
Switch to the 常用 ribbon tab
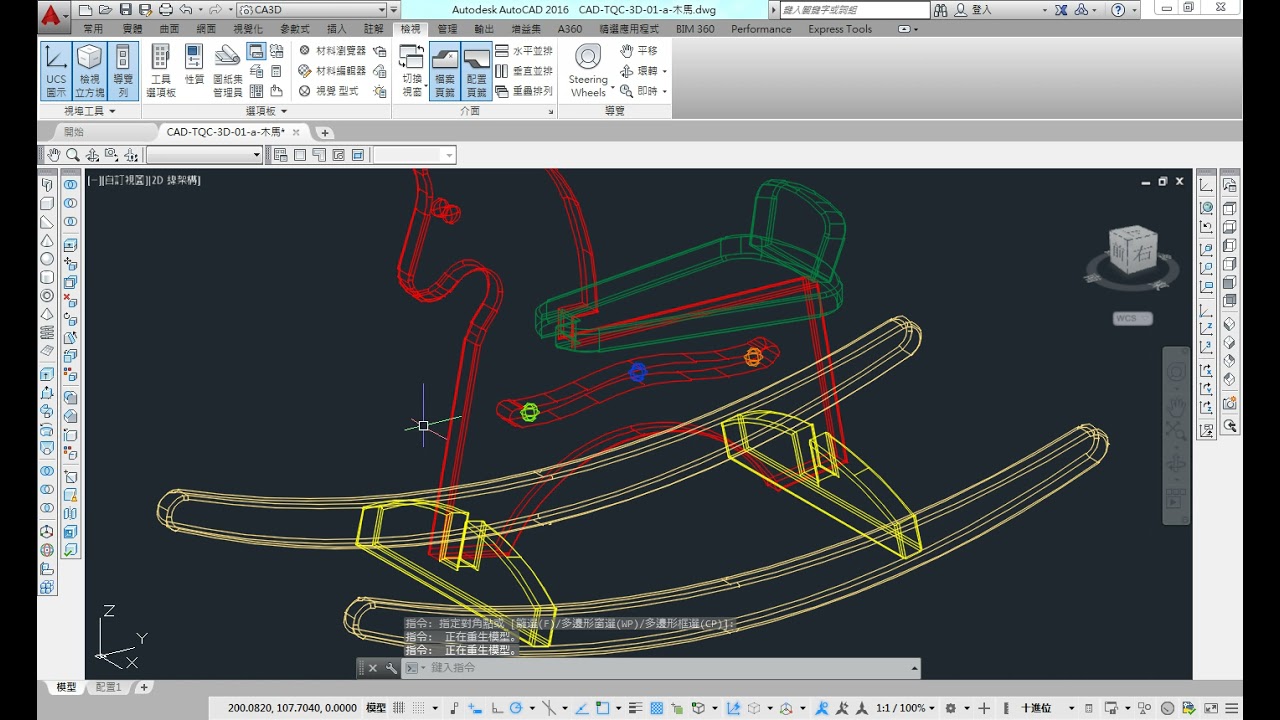coord(93,29)
